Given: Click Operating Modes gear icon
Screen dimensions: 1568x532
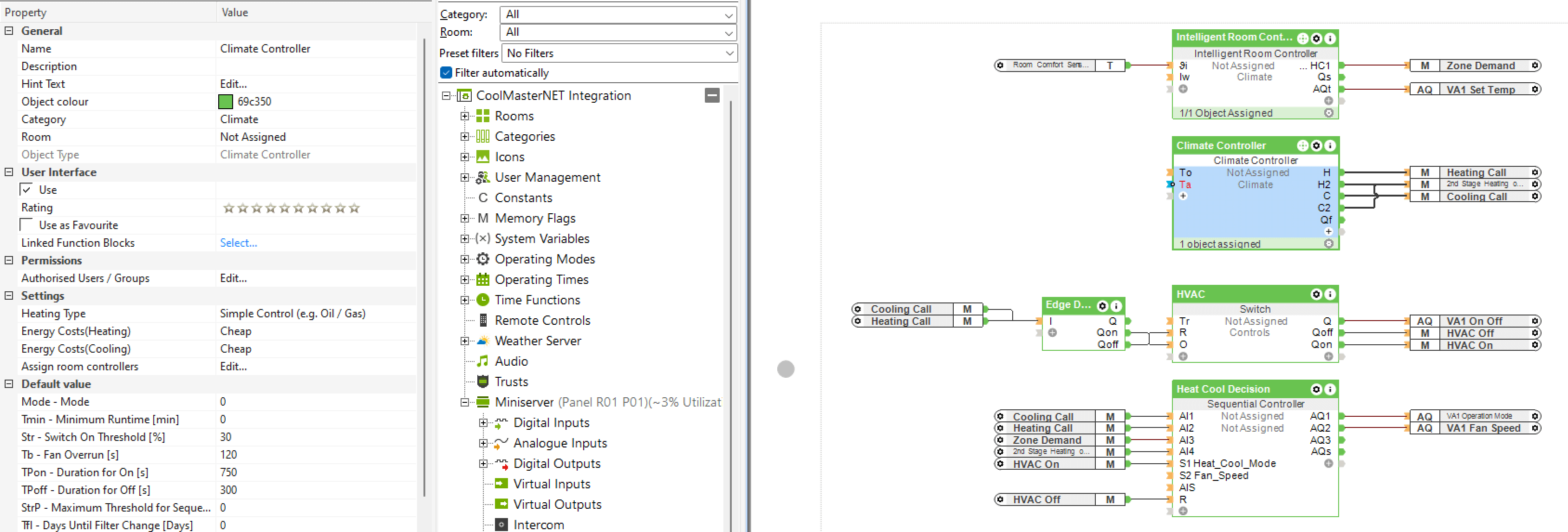Looking at the screenshot, I should coord(483,259).
